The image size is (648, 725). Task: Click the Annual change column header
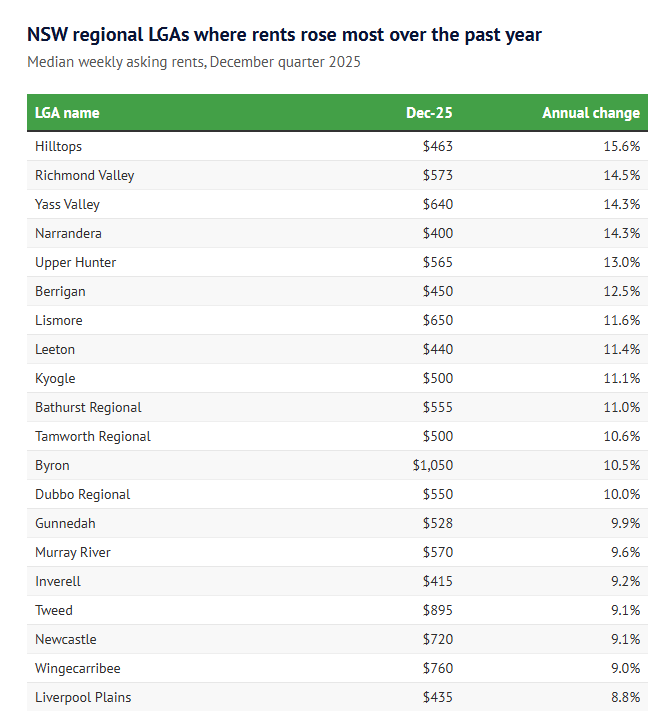[x=590, y=113]
